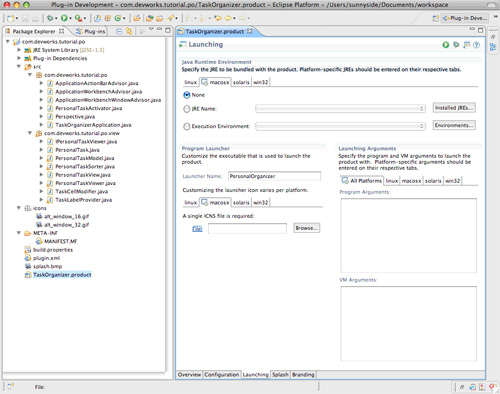
Task: Maximize the Package Explorer view
Action: tap(168, 30)
